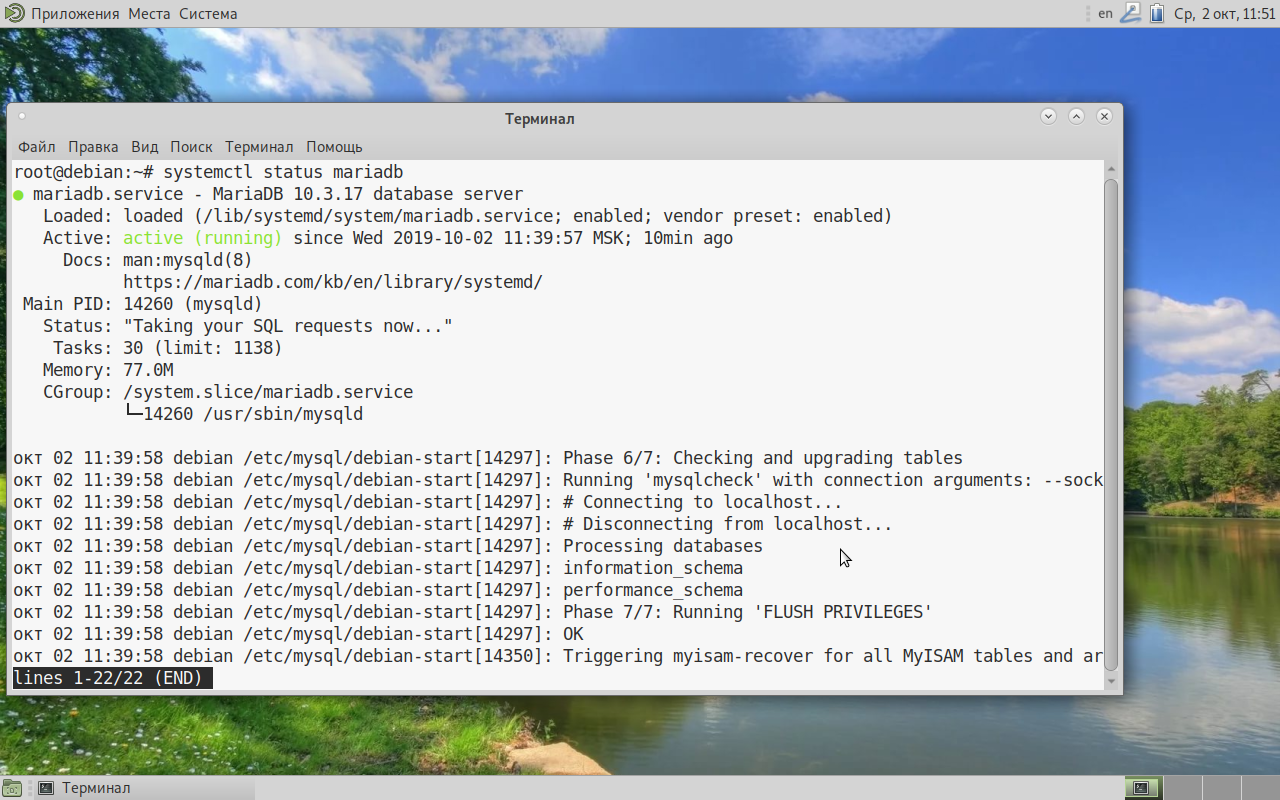Screen dimensions: 1280x800
Task: Open the Правка menu in Terminal
Action: [x=93, y=147]
